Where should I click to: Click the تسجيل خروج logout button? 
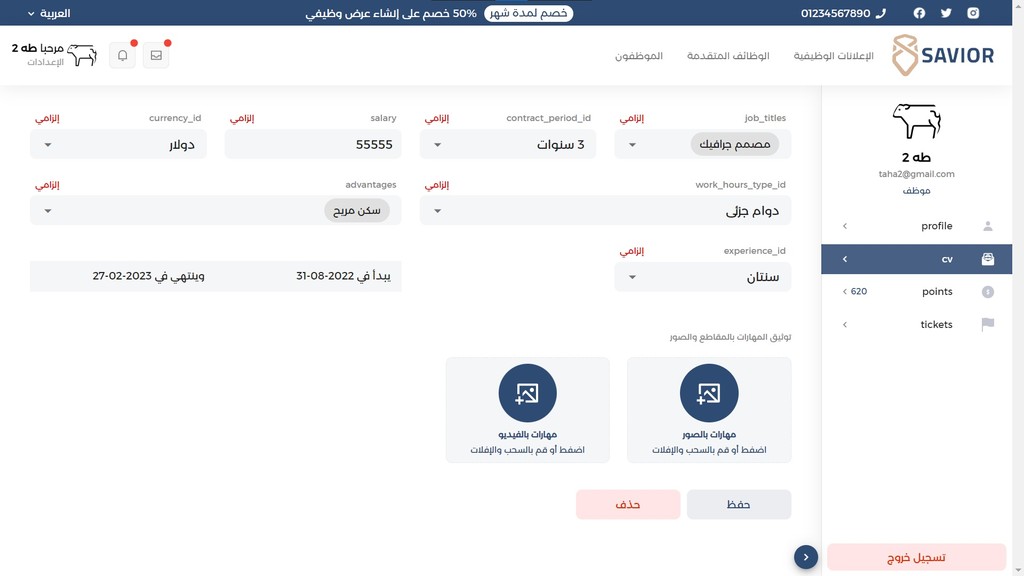point(916,558)
